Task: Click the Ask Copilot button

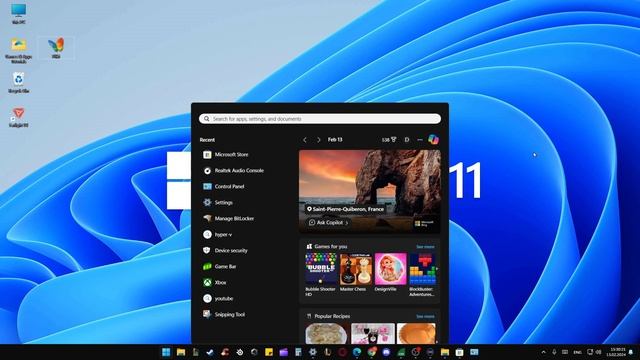Action: click(328, 222)
